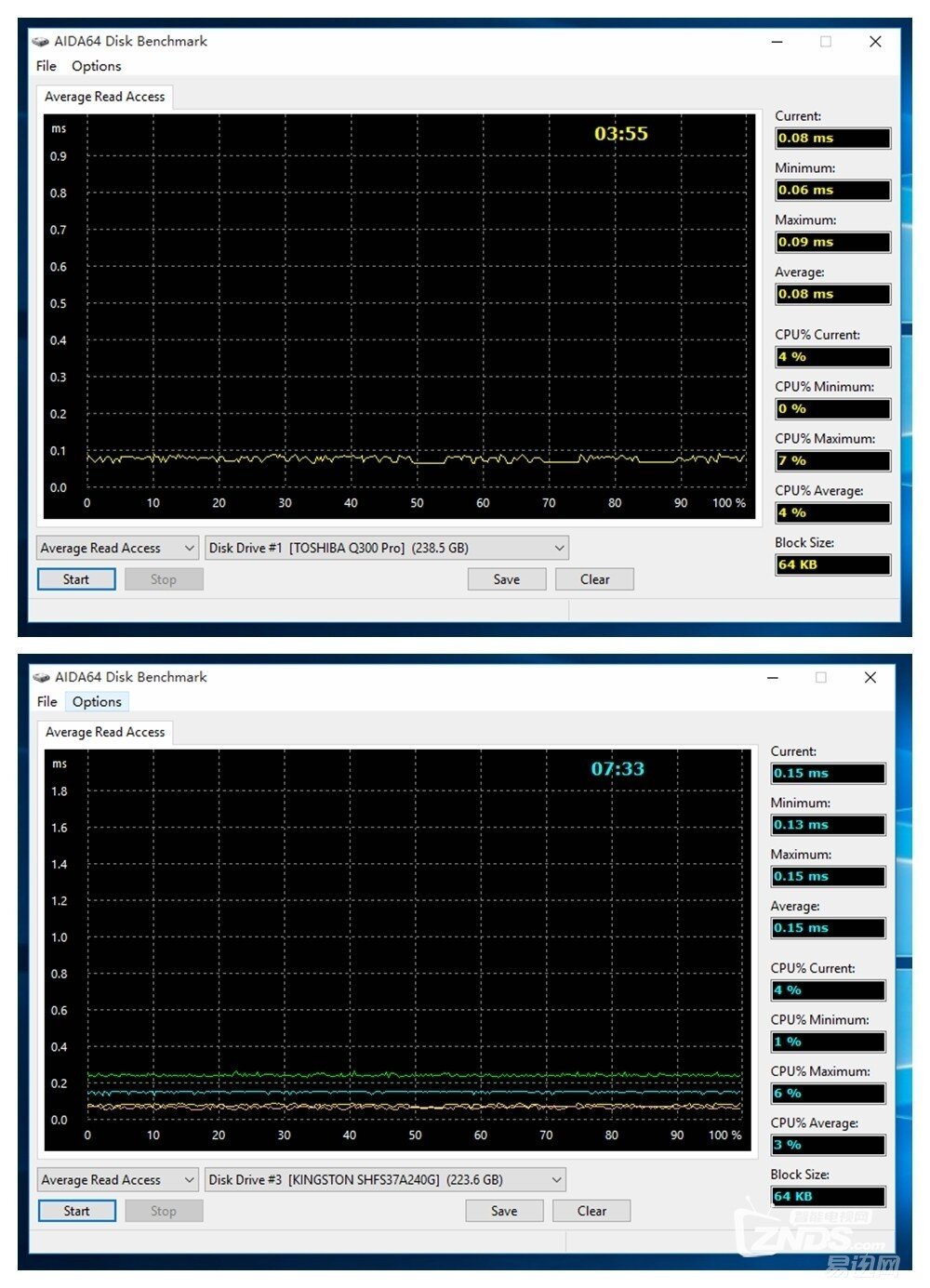The width and height of the screenshot is (930, 1288).
Task: Click Maximum value 0.15 ms in bottom window
Action: pos(829,876)
